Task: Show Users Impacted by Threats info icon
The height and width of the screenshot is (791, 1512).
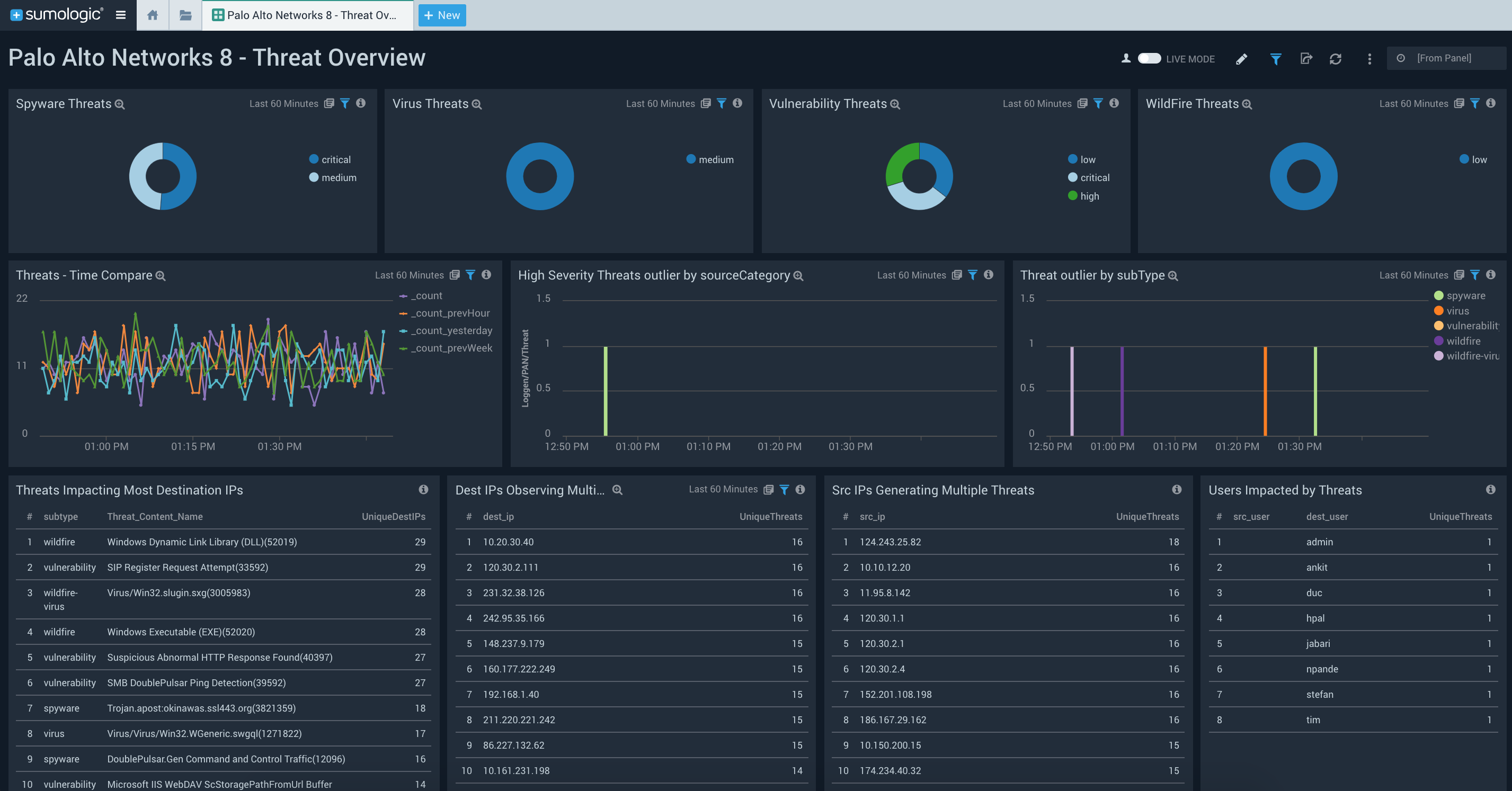Action: click(1490, 489)
